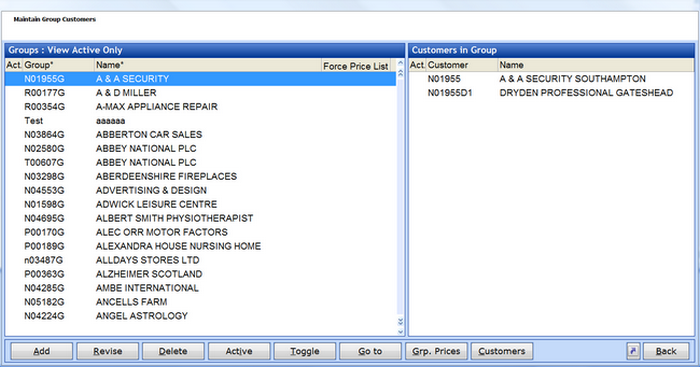Select group N01598G ADWICK LEISURE CENTRE
700x367 pixels.
click(x=200, y=204)
